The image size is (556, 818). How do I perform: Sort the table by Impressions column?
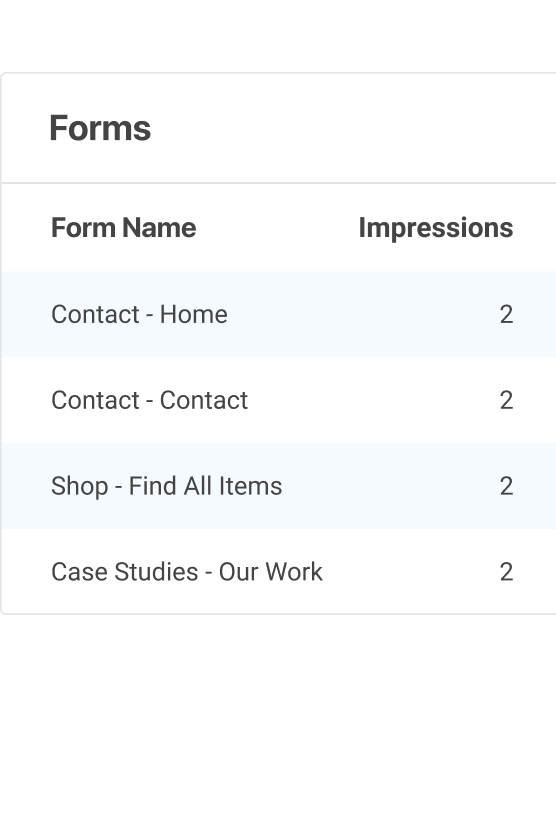tap(436, 228)
